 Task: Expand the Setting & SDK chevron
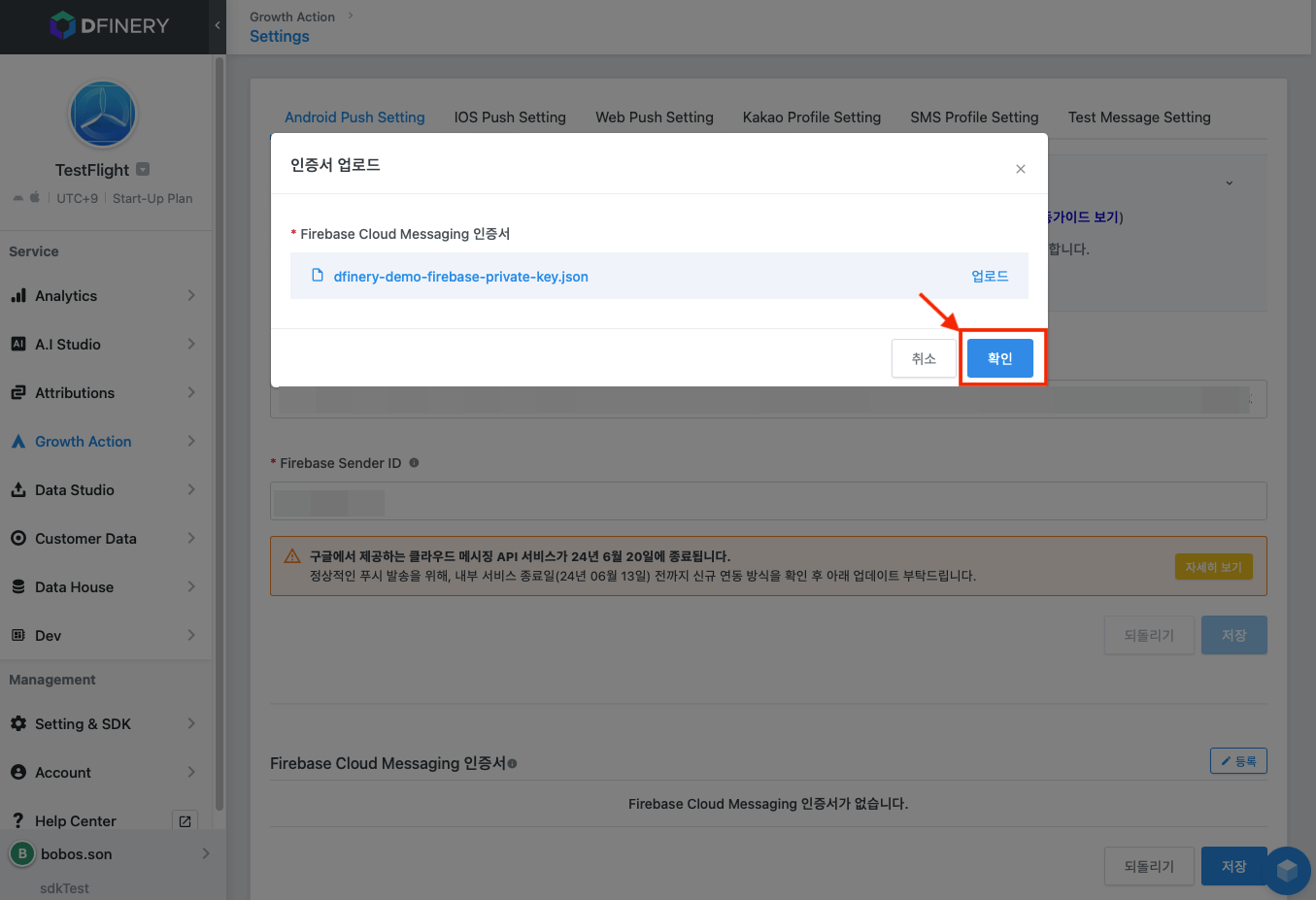[191, 723]
